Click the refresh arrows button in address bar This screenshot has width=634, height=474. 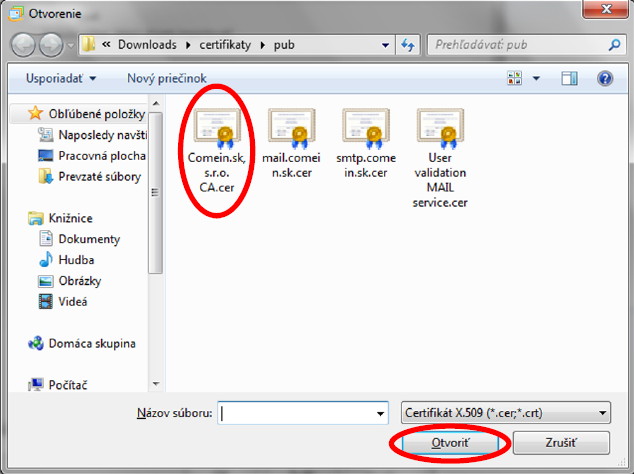[408, 45]
